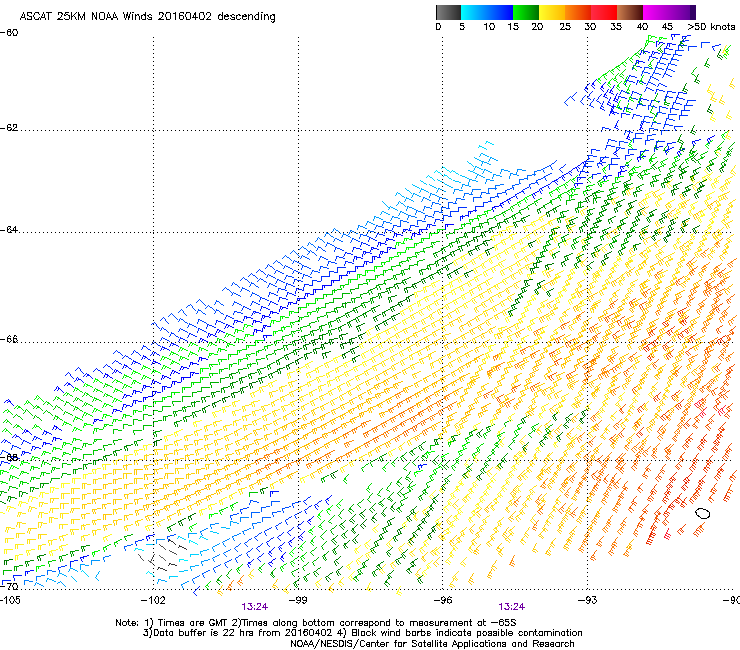
Task: Click the '20' label under the color bar
Action: 537,27
